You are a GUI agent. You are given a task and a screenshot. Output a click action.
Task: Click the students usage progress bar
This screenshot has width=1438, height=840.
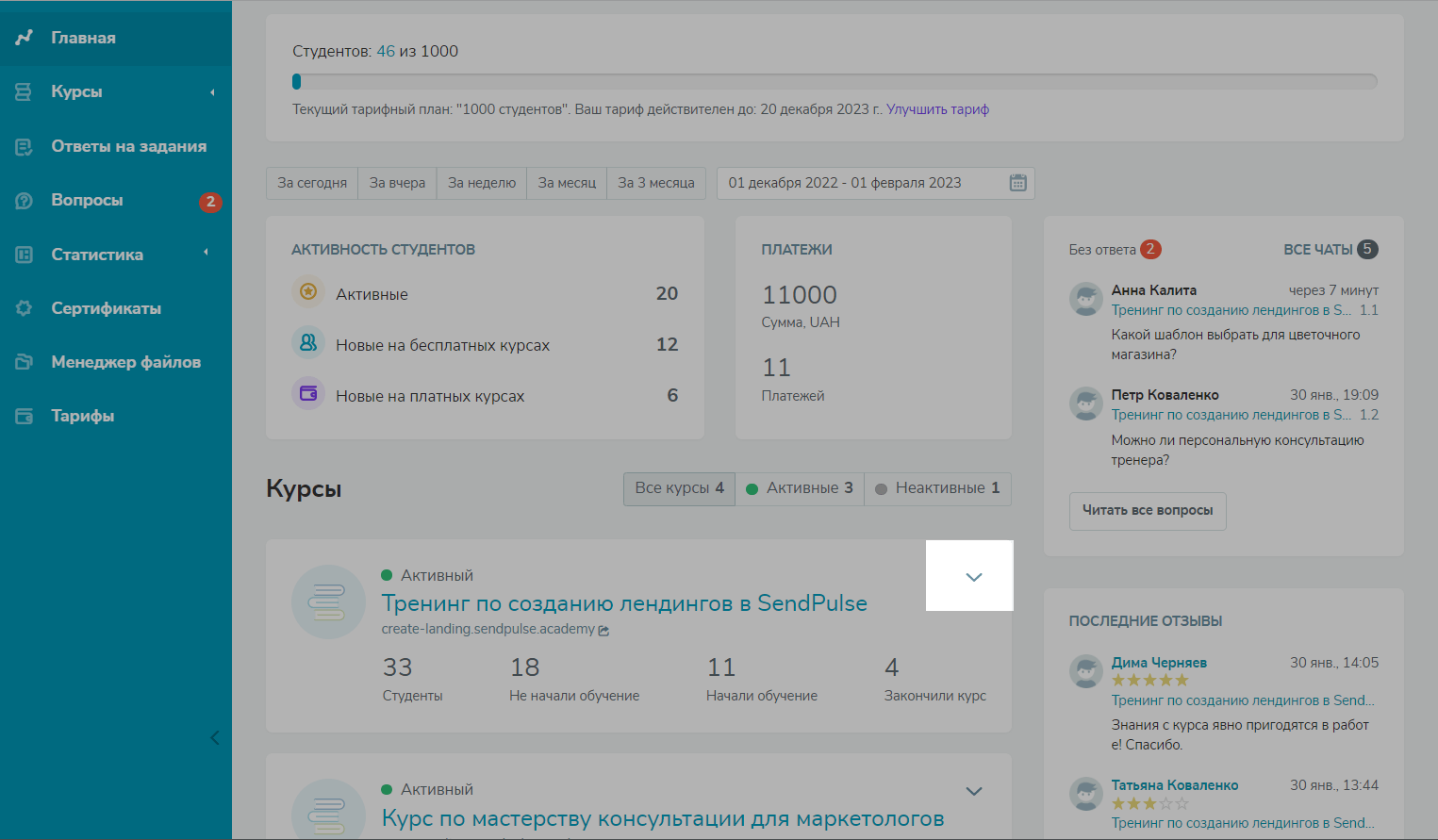[x=835, y=82]
